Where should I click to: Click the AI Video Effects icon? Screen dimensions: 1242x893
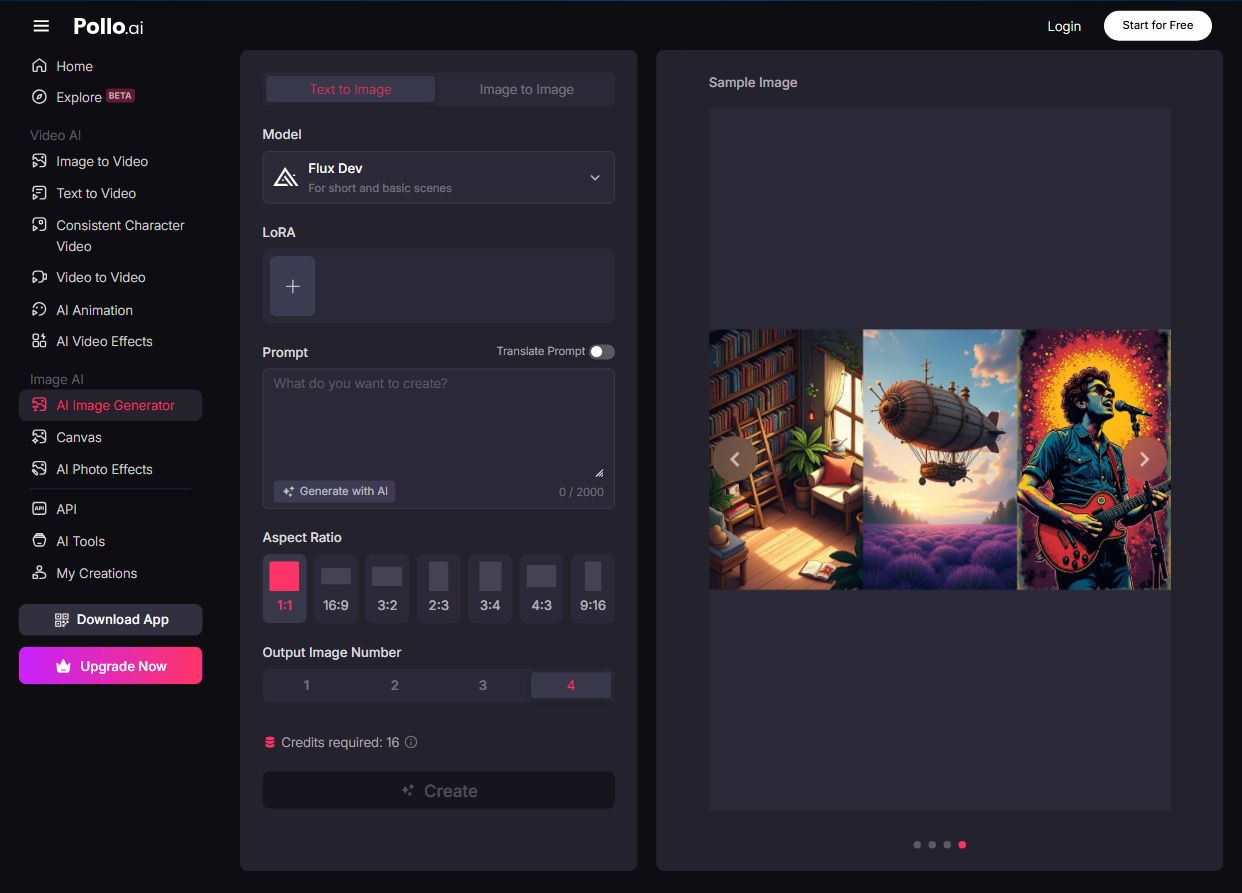[39, 341]
